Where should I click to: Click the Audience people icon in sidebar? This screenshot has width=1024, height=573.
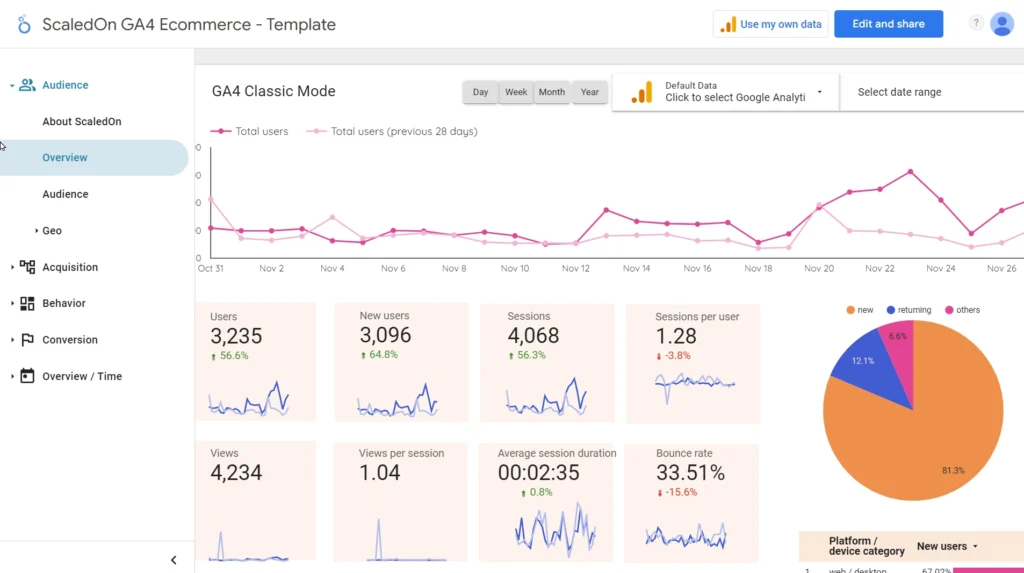pyautogui.click(x=27, y=85)
